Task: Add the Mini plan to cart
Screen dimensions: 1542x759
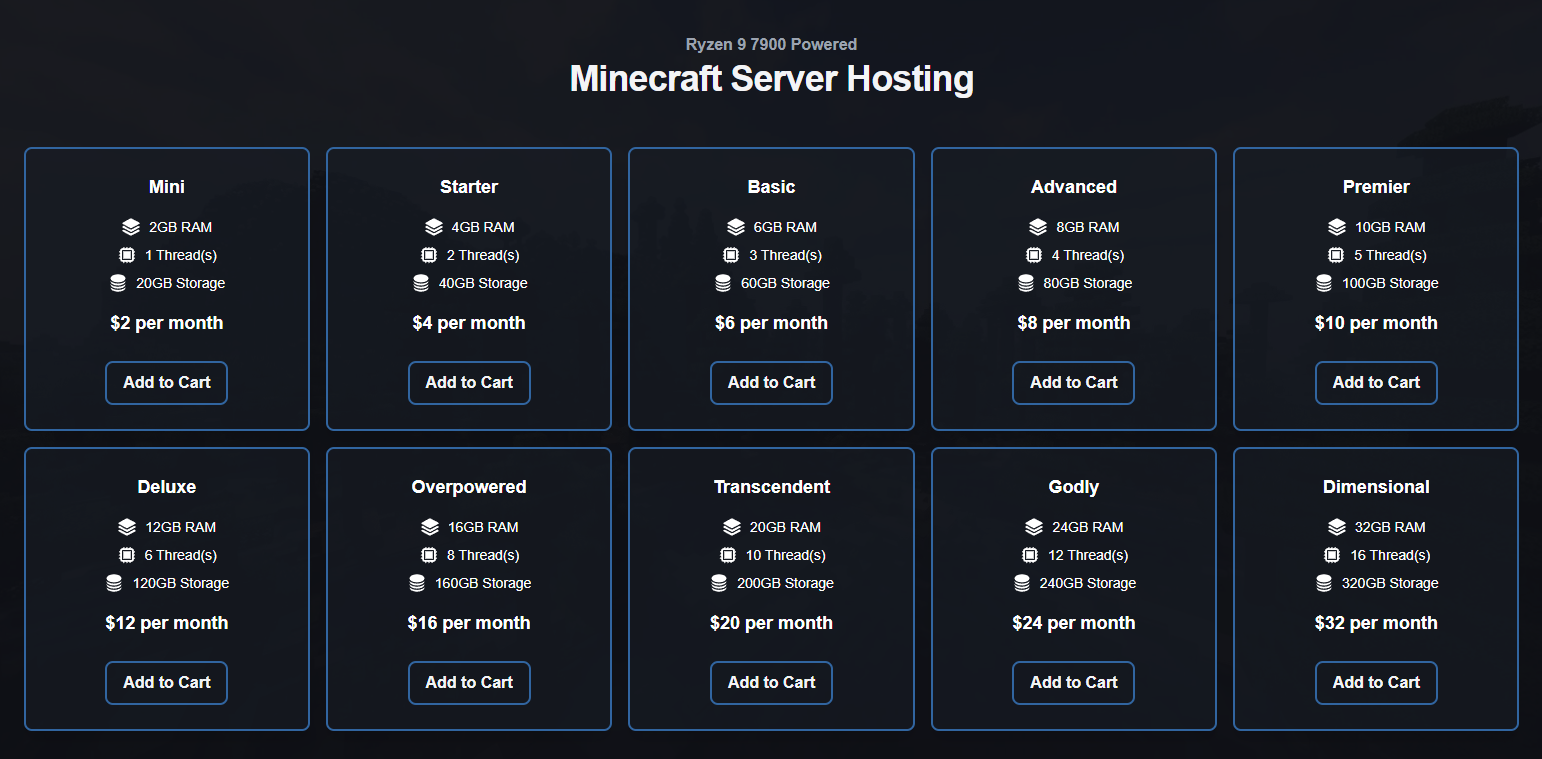Action: tap(167, 383)
